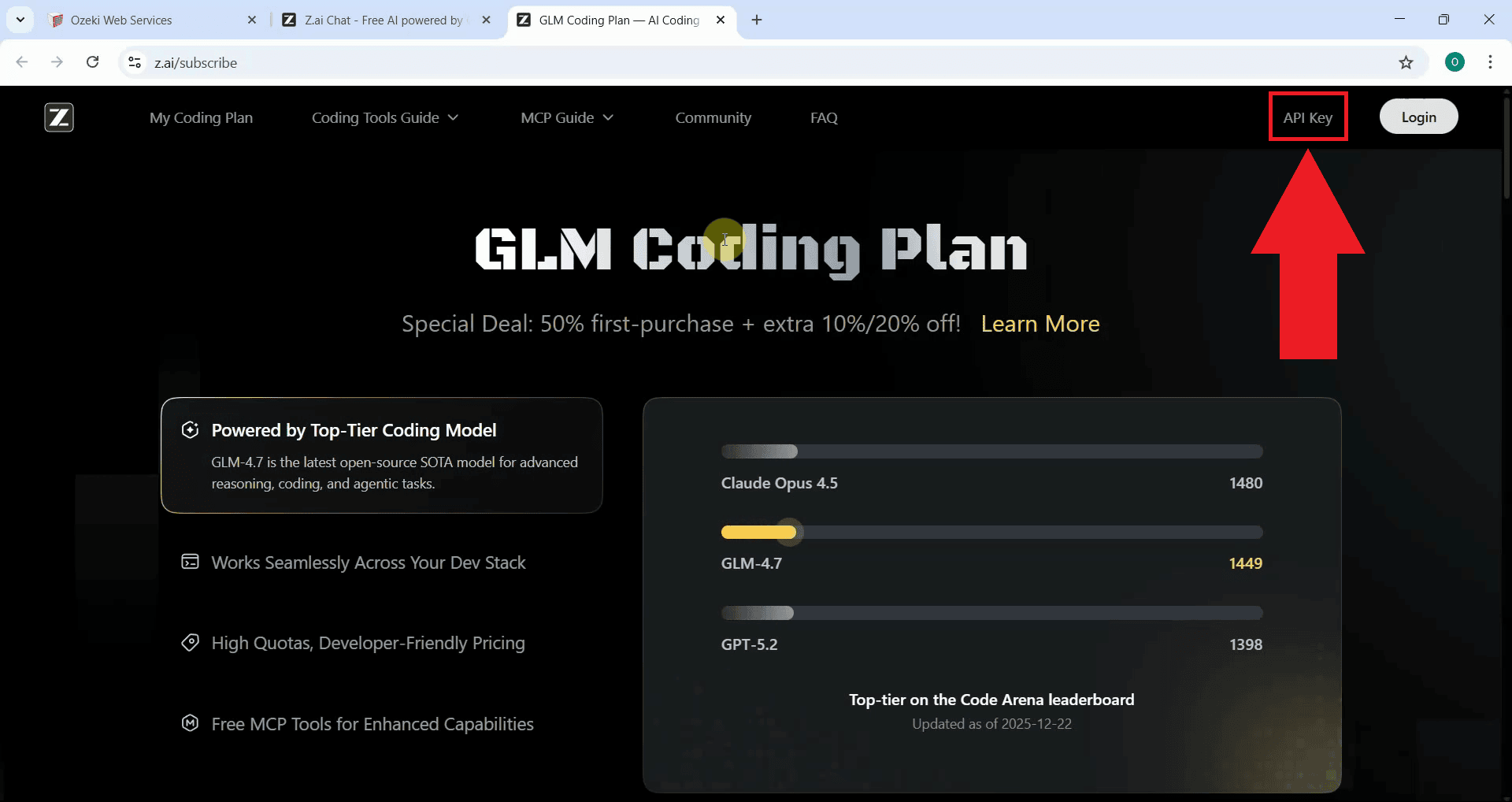
Task: Click the Free MCP Tools hexagon icon
Action: [x=189, y=723]
